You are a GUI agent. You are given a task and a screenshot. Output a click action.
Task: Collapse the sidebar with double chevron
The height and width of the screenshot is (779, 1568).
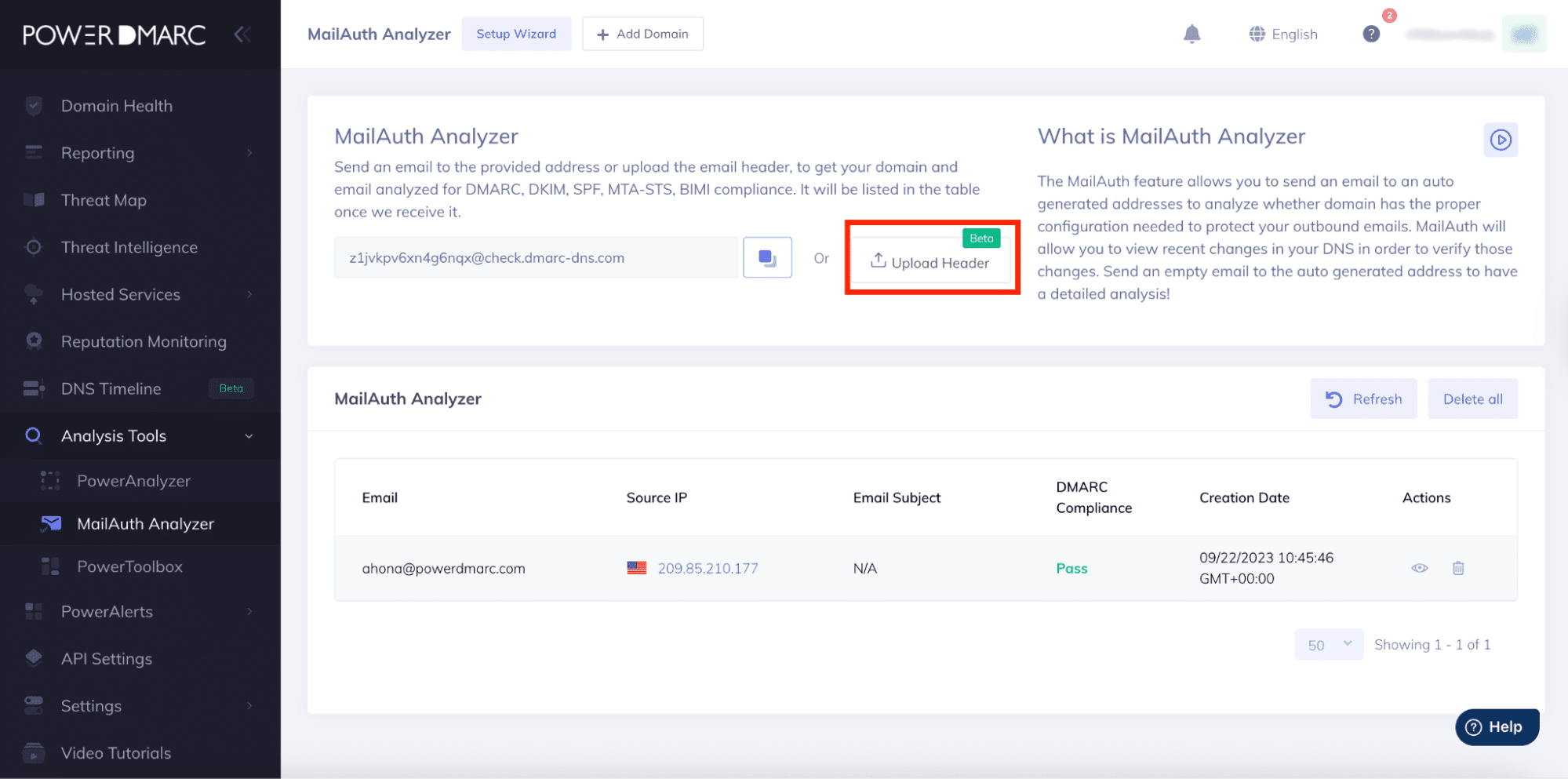pyautogui.click(x=242, y=35)
